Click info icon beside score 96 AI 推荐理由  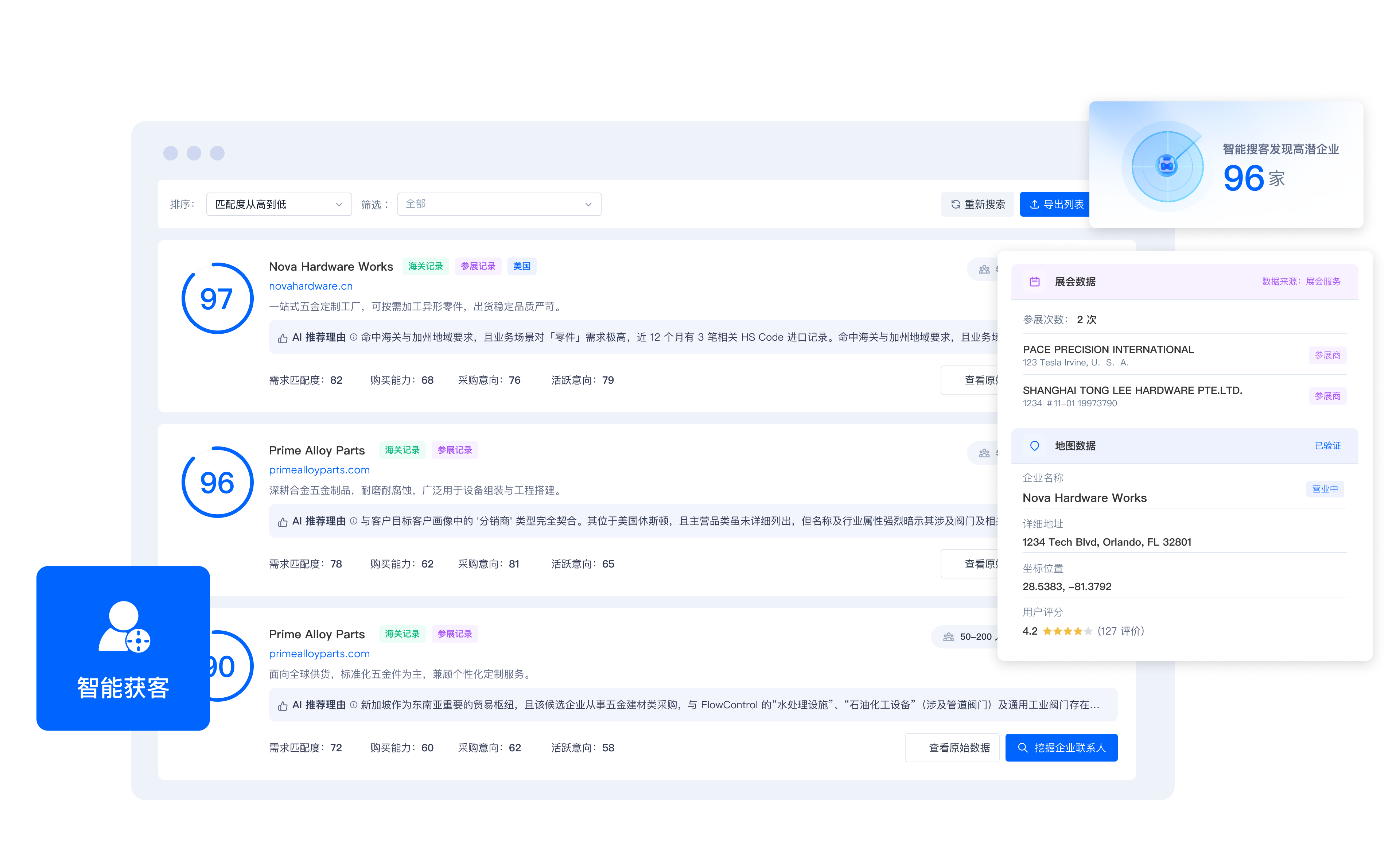(x=353, y=521)
